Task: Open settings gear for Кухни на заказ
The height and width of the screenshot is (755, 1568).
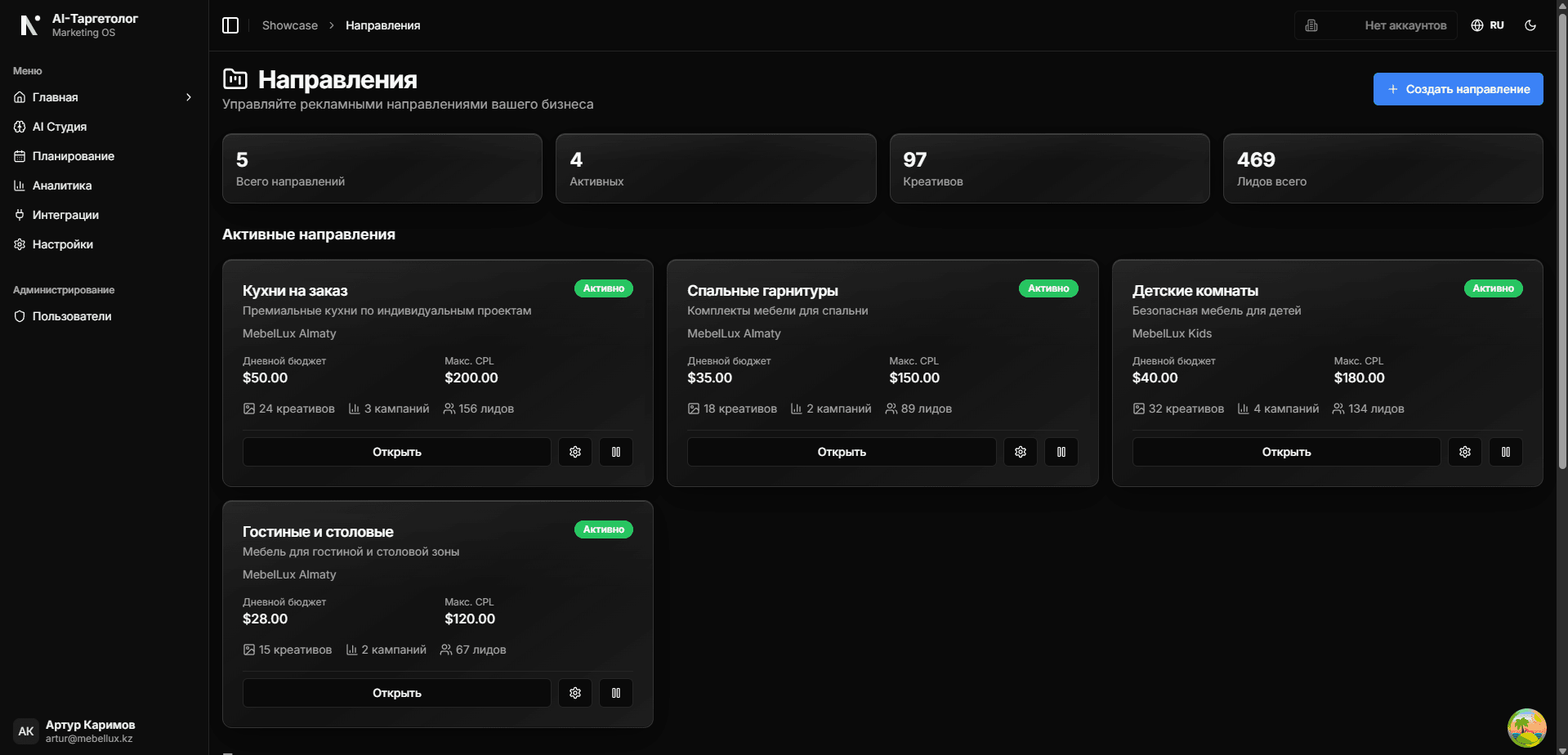Action: click(575, 452)
